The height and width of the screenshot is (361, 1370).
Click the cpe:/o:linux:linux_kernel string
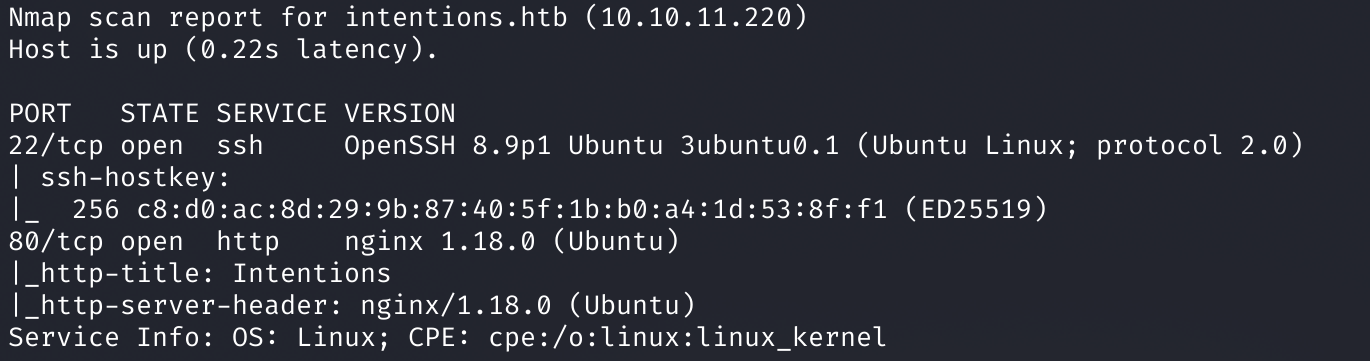click(x=688, y=337)
